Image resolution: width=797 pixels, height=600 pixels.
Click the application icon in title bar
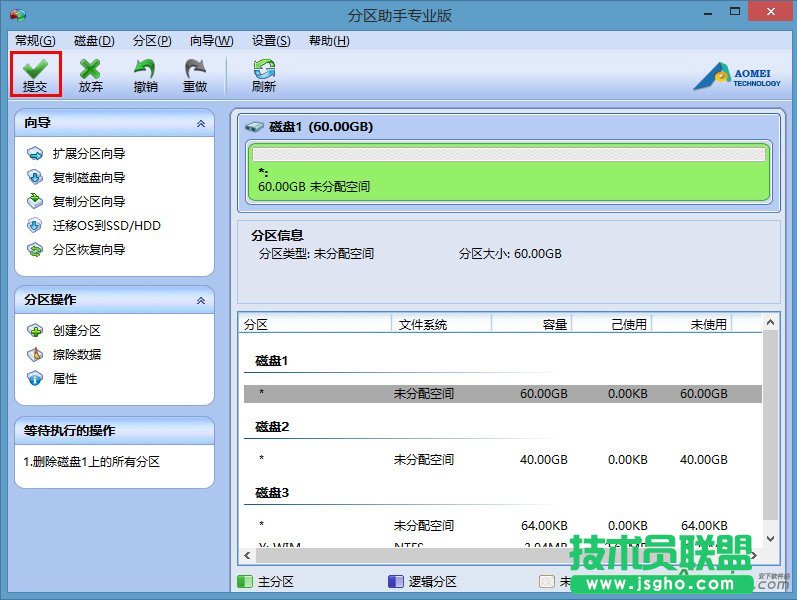17,15
